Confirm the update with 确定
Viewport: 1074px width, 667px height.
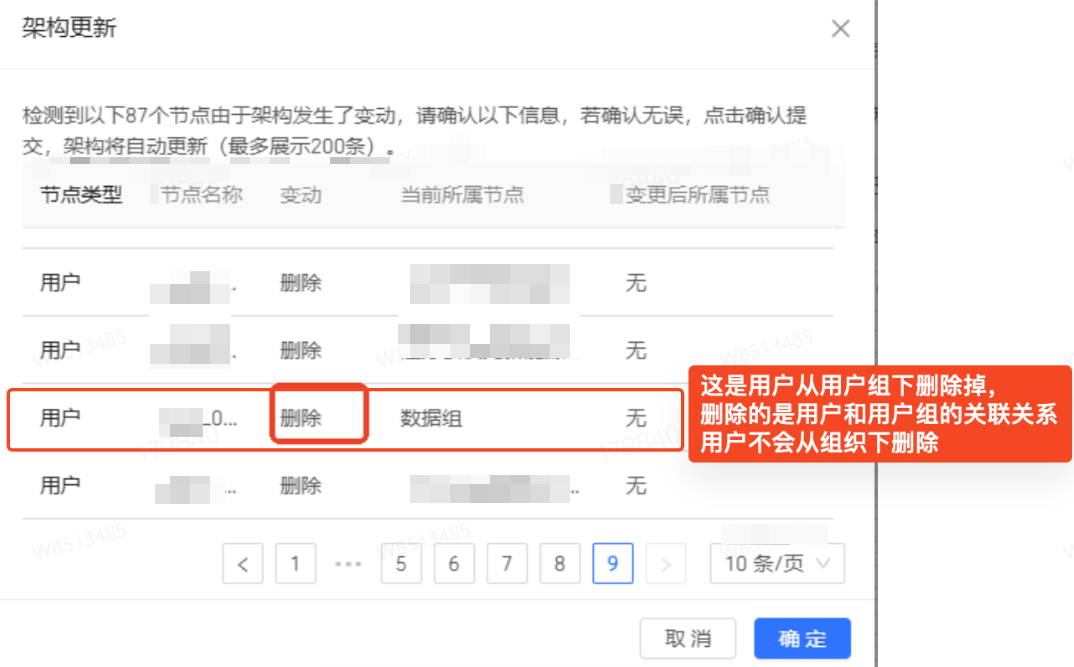point(802,639)
